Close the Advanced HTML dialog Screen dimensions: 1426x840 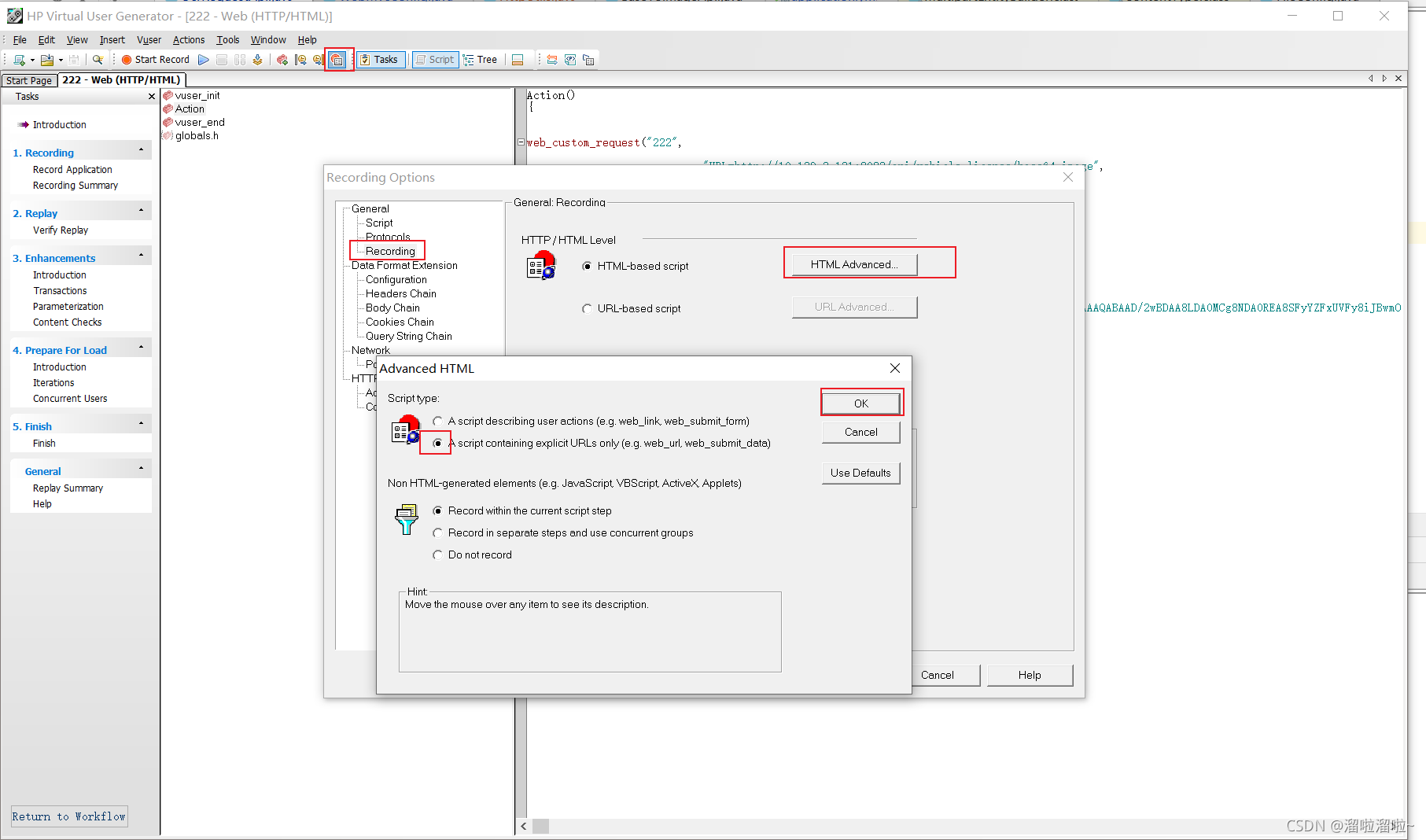[x=895, y=368]
